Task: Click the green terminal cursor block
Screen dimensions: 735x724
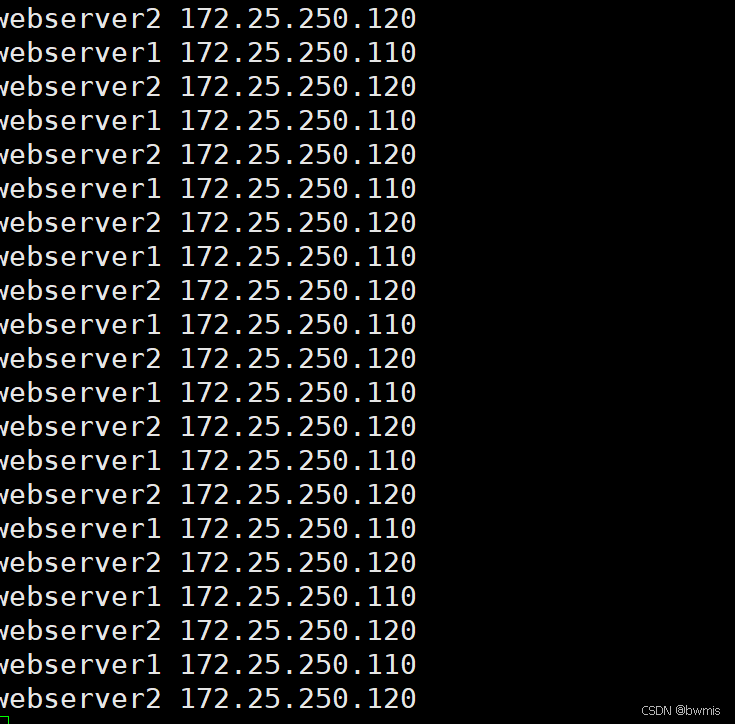Action: click(x=4, y=720)
